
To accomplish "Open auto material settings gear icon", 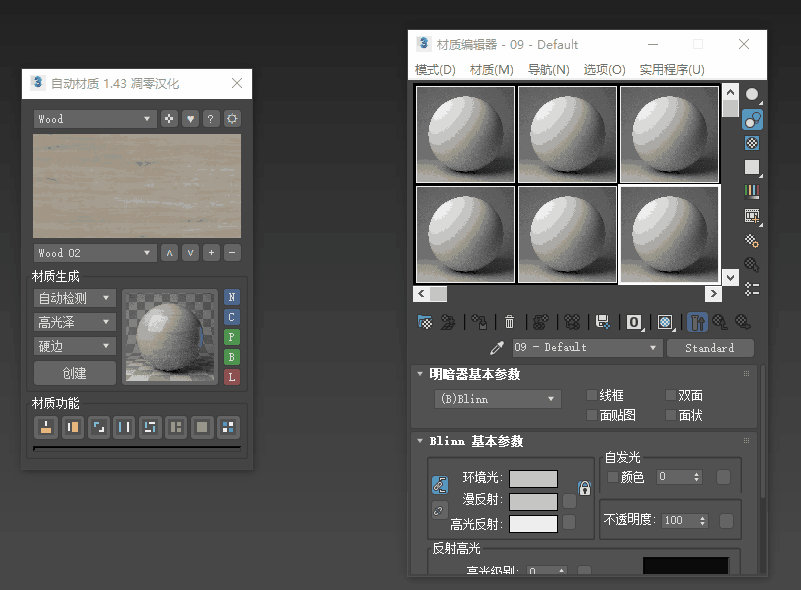I will coord(232,119).
